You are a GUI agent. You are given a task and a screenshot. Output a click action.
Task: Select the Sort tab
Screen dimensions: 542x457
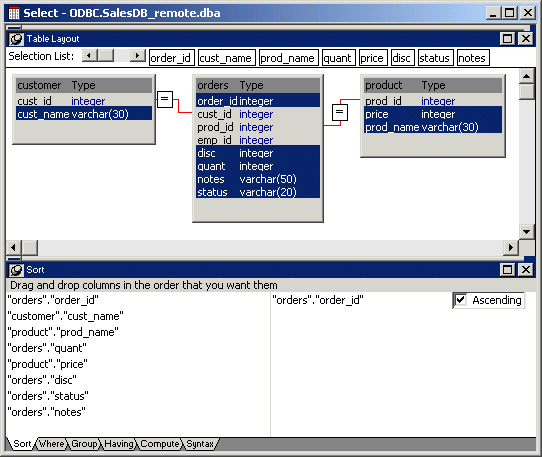21,444
